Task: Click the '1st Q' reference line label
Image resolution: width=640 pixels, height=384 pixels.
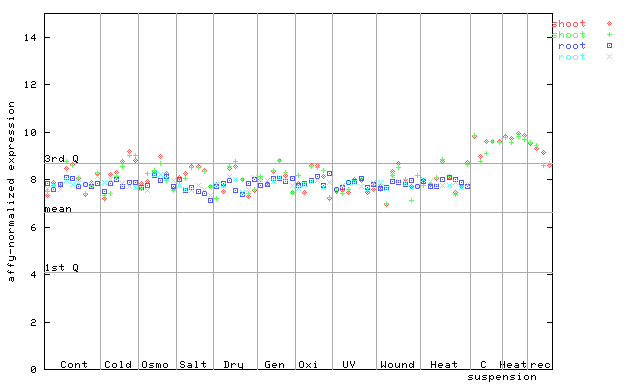Action: [61, 267]
